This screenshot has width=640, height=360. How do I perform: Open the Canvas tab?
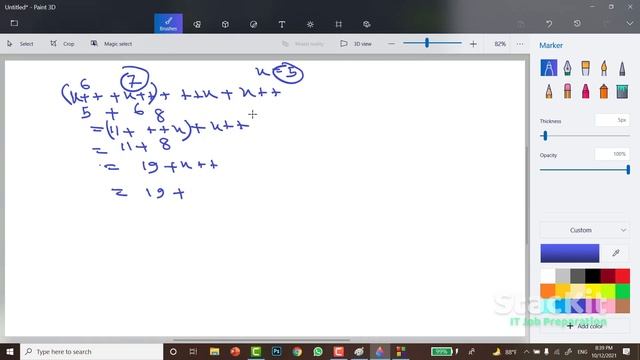coord(338,24)
